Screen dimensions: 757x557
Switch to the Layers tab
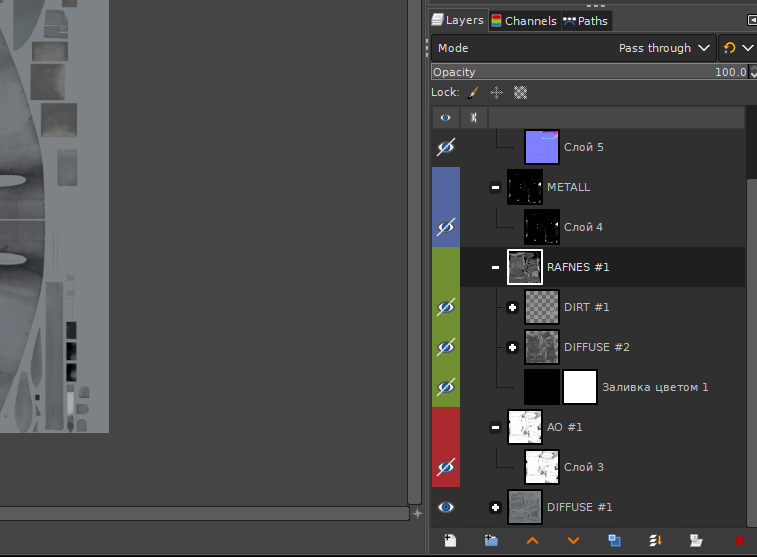(x=458, y=20)
